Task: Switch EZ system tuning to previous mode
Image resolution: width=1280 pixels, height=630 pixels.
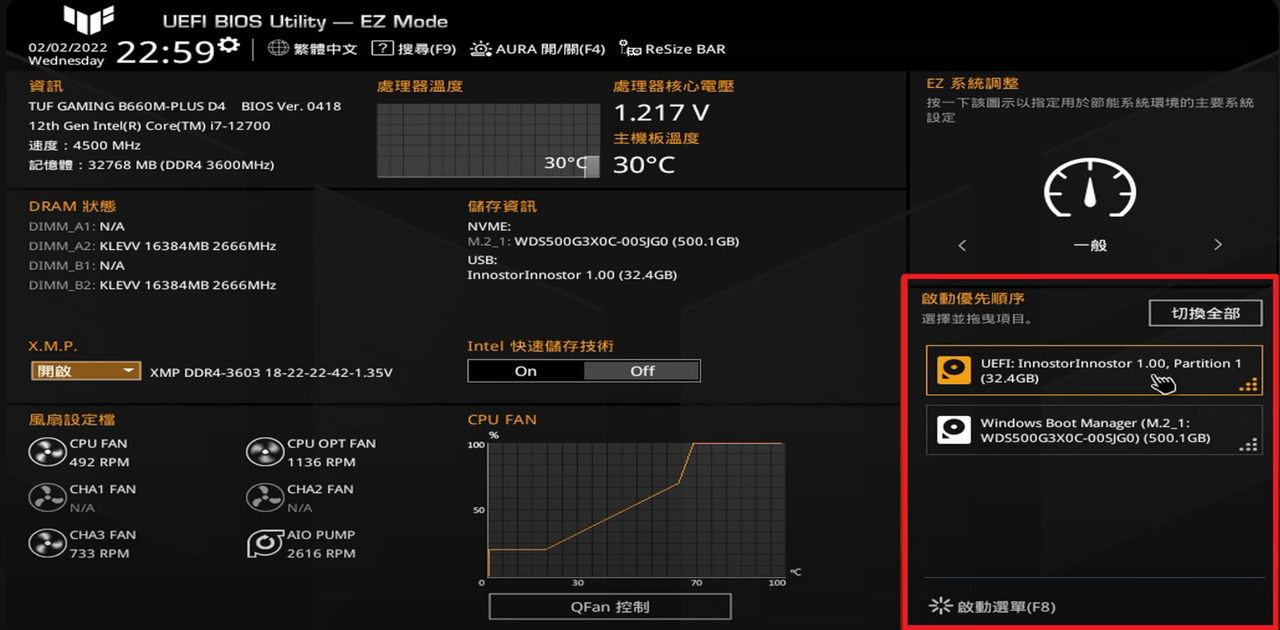Action: 962,245
